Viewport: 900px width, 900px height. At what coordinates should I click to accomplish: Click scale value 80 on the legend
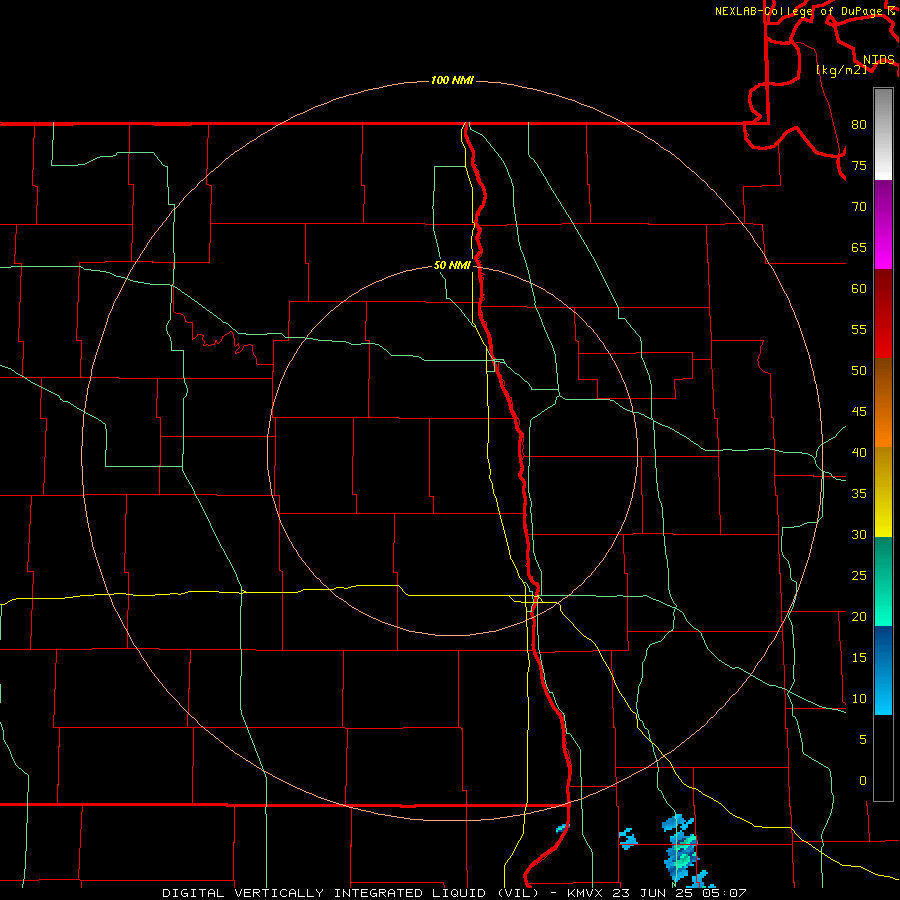[x=859, y=125]
